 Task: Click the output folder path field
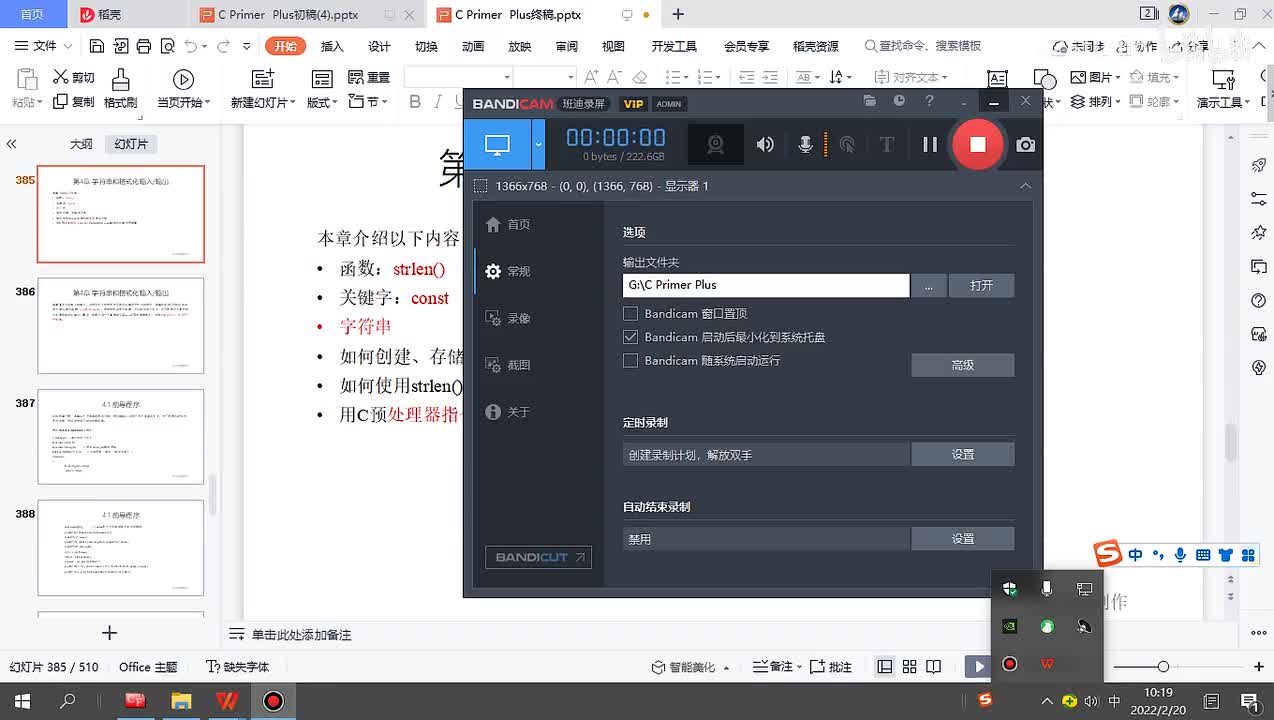coord(766,285)
